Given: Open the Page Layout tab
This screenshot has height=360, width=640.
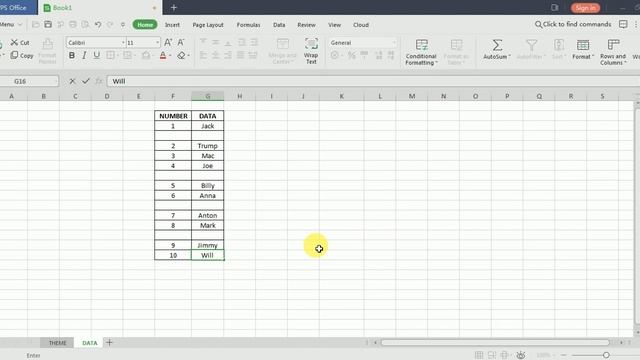Looking at the screenshot, I should [x=208, y=24].
